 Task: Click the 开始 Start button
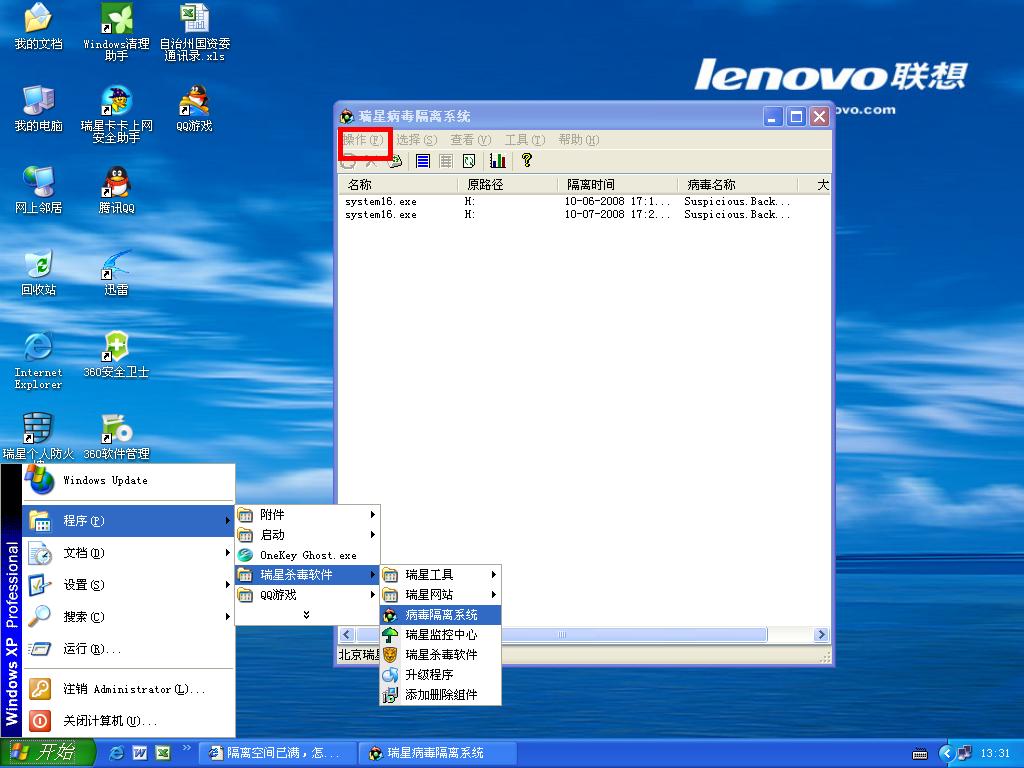click(x=48, y=753)
